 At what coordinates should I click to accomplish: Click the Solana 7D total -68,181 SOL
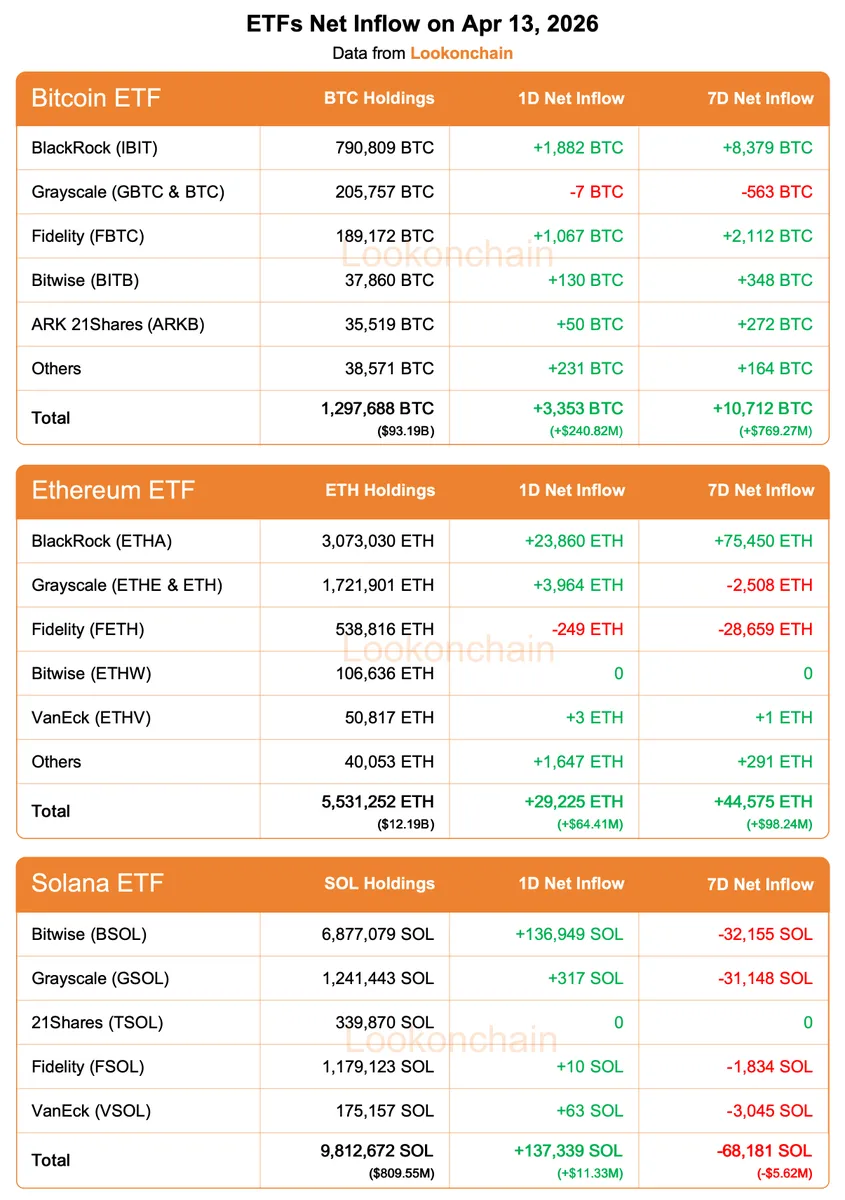763,1151
